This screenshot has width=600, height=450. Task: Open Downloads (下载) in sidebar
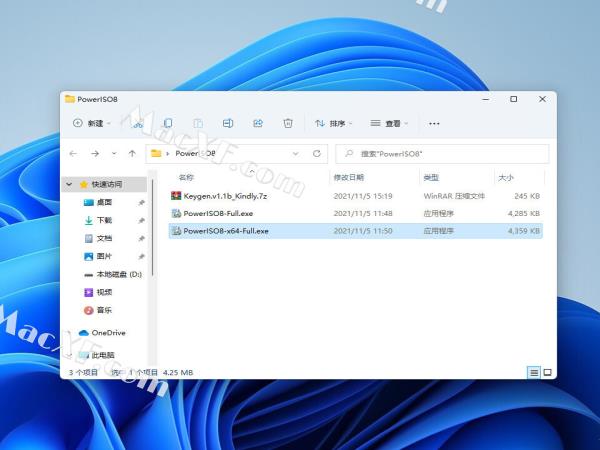pos(104,220)
